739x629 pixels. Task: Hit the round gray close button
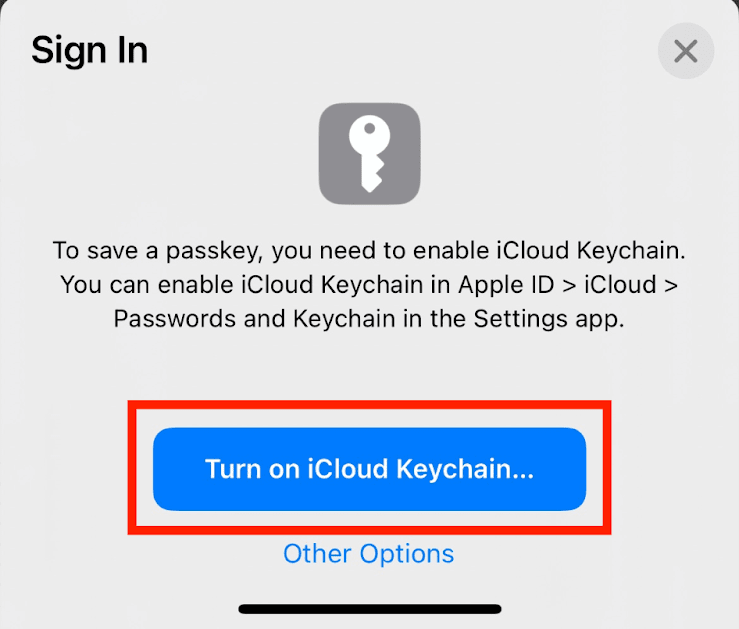coord(685,51)
